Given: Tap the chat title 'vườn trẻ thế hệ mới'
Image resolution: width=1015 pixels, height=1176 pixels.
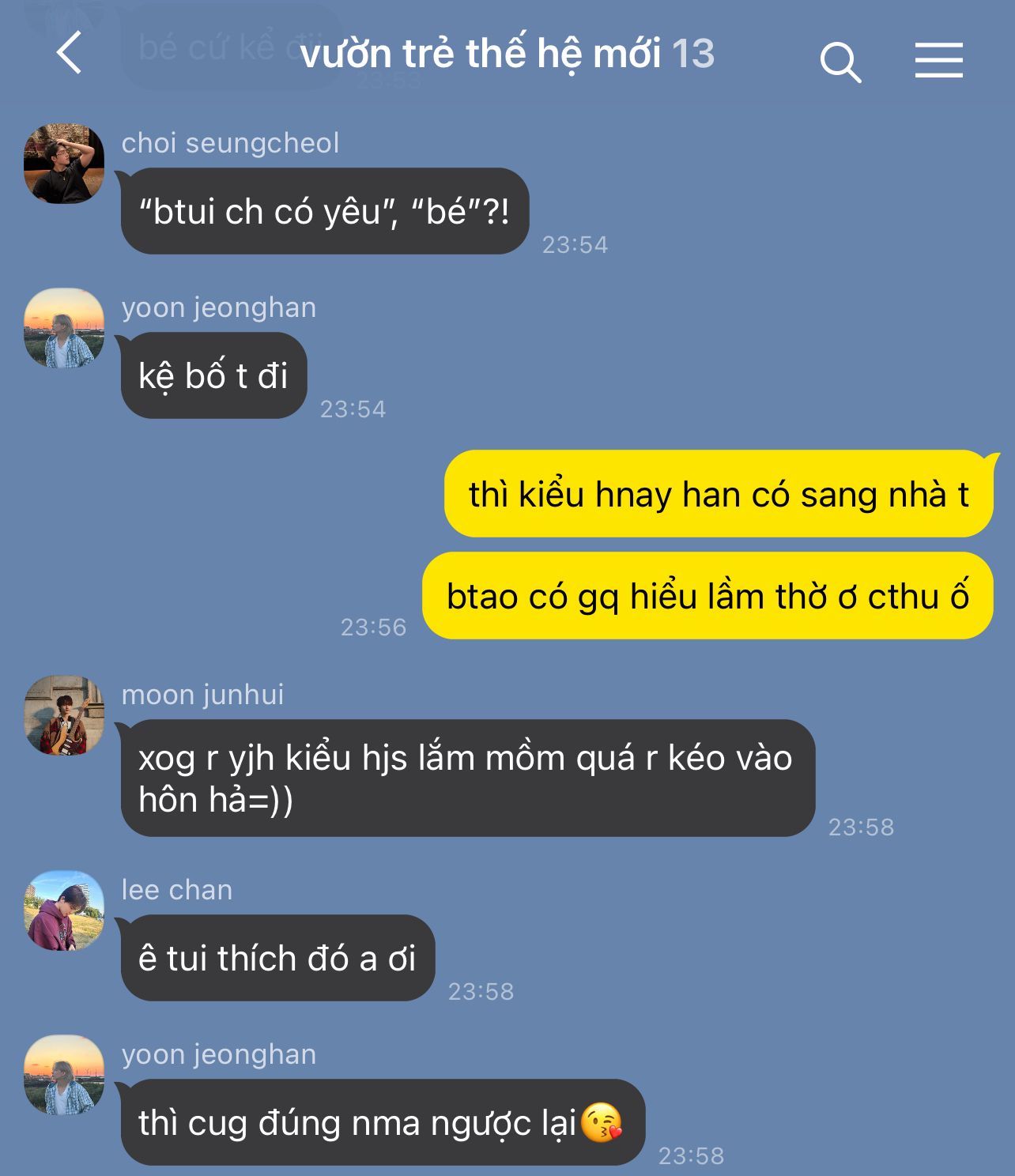Looking at the screenshot, I should pos(481,54).
